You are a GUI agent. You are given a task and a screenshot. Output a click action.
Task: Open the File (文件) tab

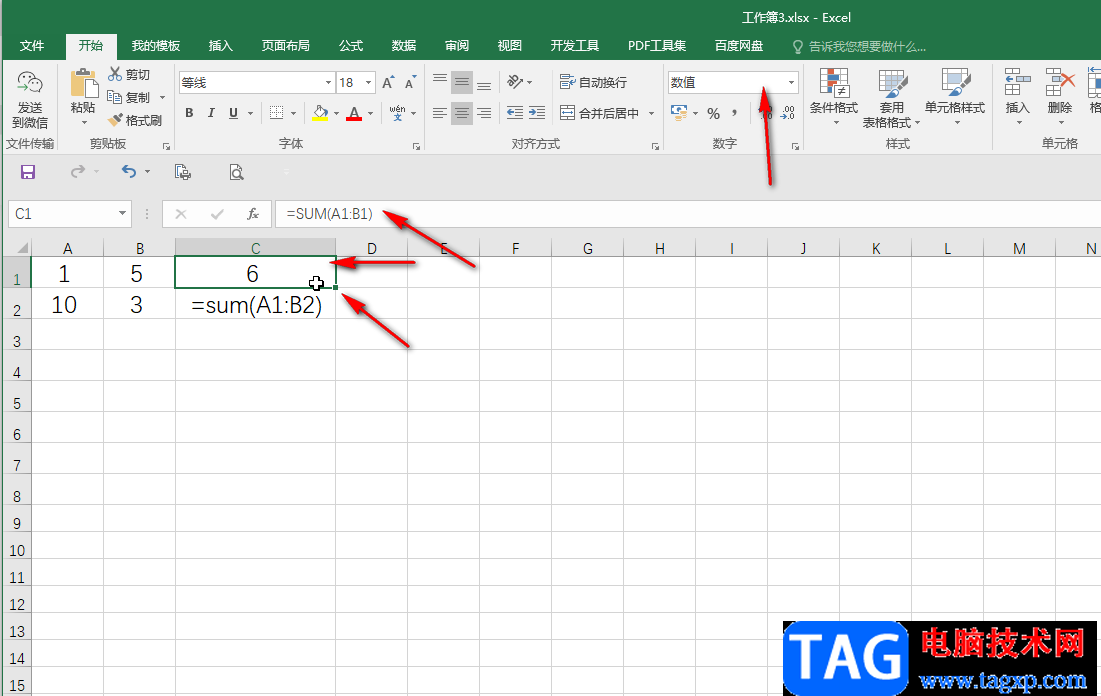coord(32,46)
